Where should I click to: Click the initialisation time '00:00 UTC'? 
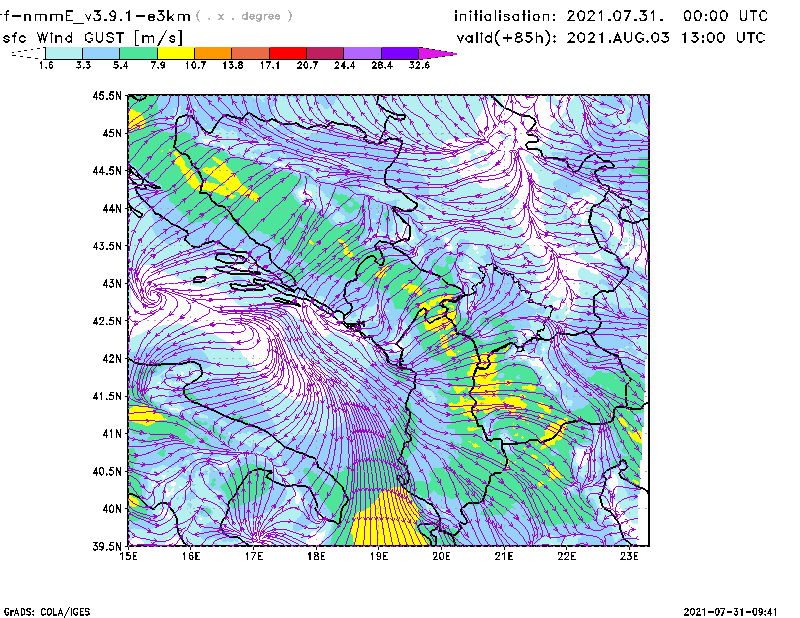[725, 16]
